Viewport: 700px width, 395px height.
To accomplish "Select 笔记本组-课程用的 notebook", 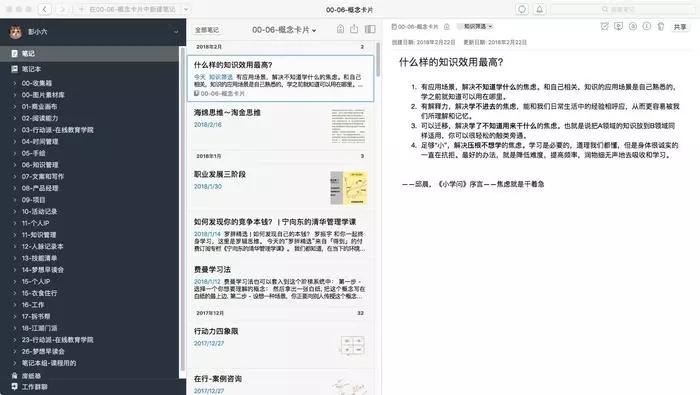I will pos(49,363).
